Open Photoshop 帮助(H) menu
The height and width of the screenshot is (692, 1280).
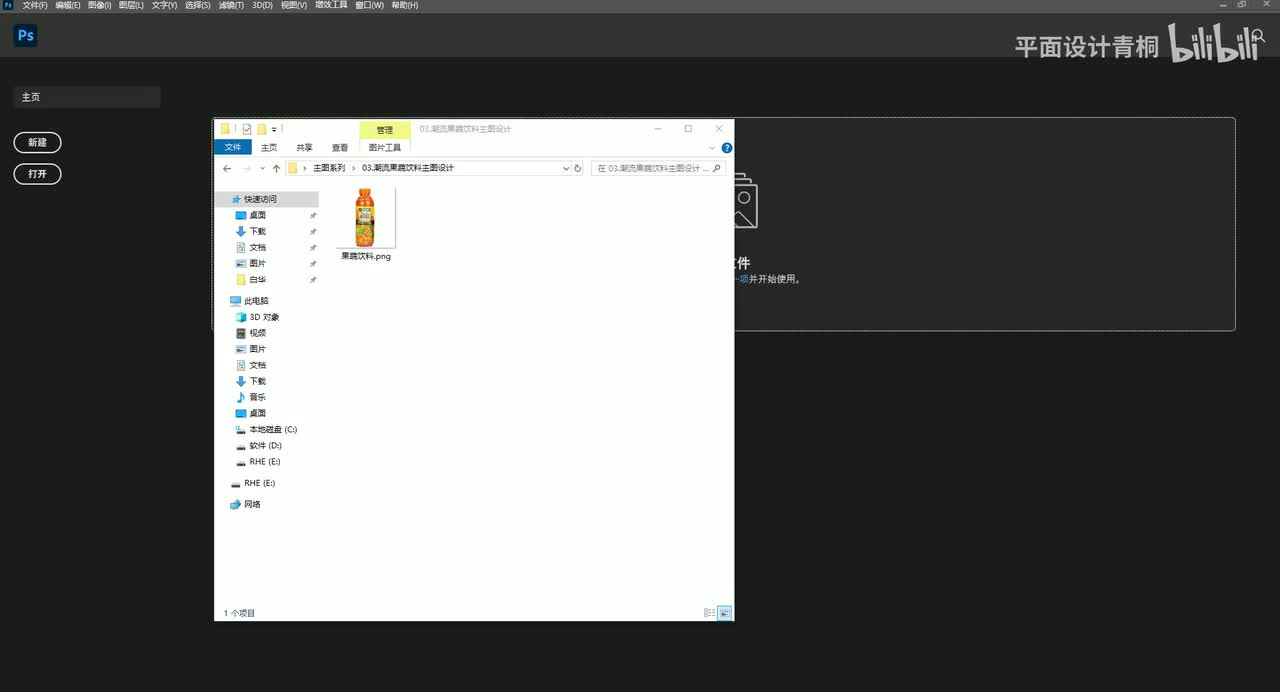[405, 5]
